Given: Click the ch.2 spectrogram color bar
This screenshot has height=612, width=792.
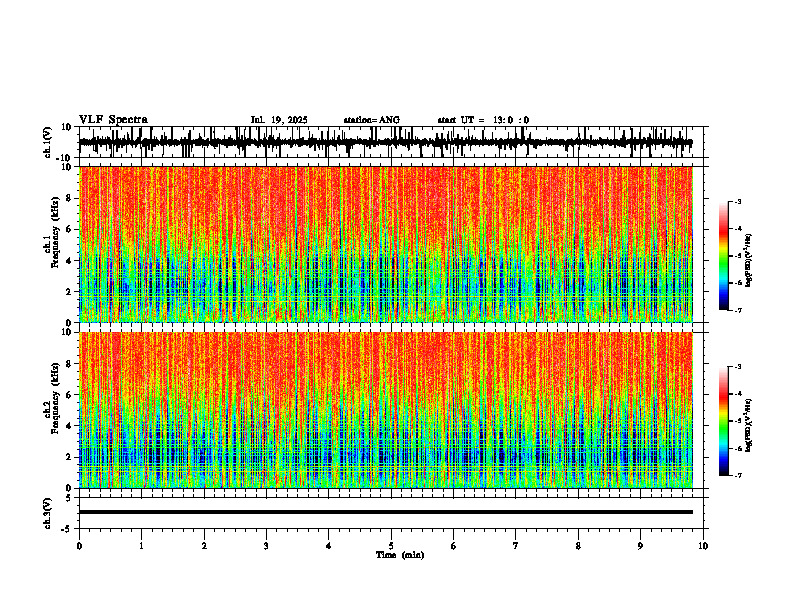Looking at the screenshot, I should [x=724, y=421].
